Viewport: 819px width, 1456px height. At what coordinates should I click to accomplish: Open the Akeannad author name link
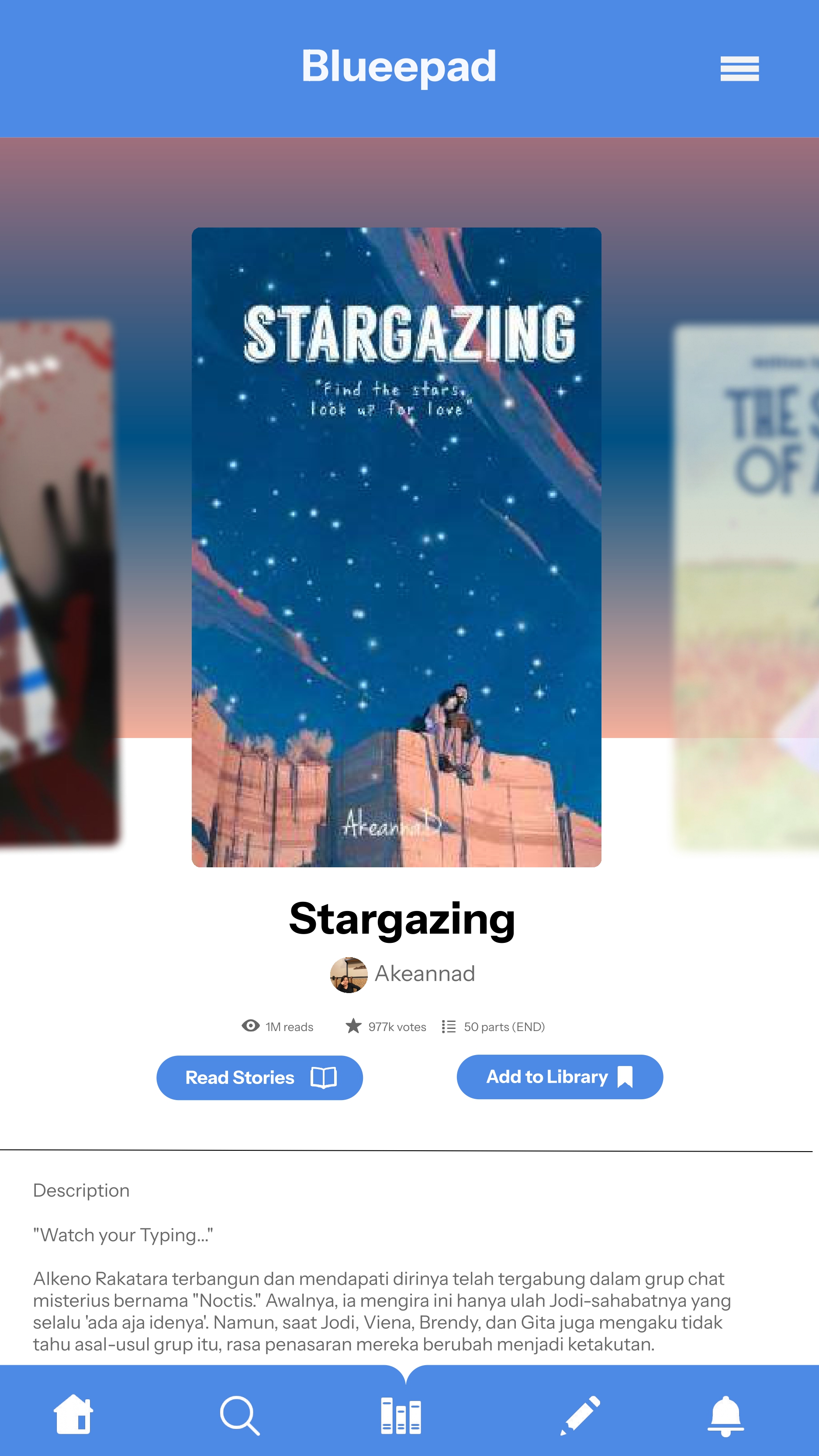(x=425, y=974)
